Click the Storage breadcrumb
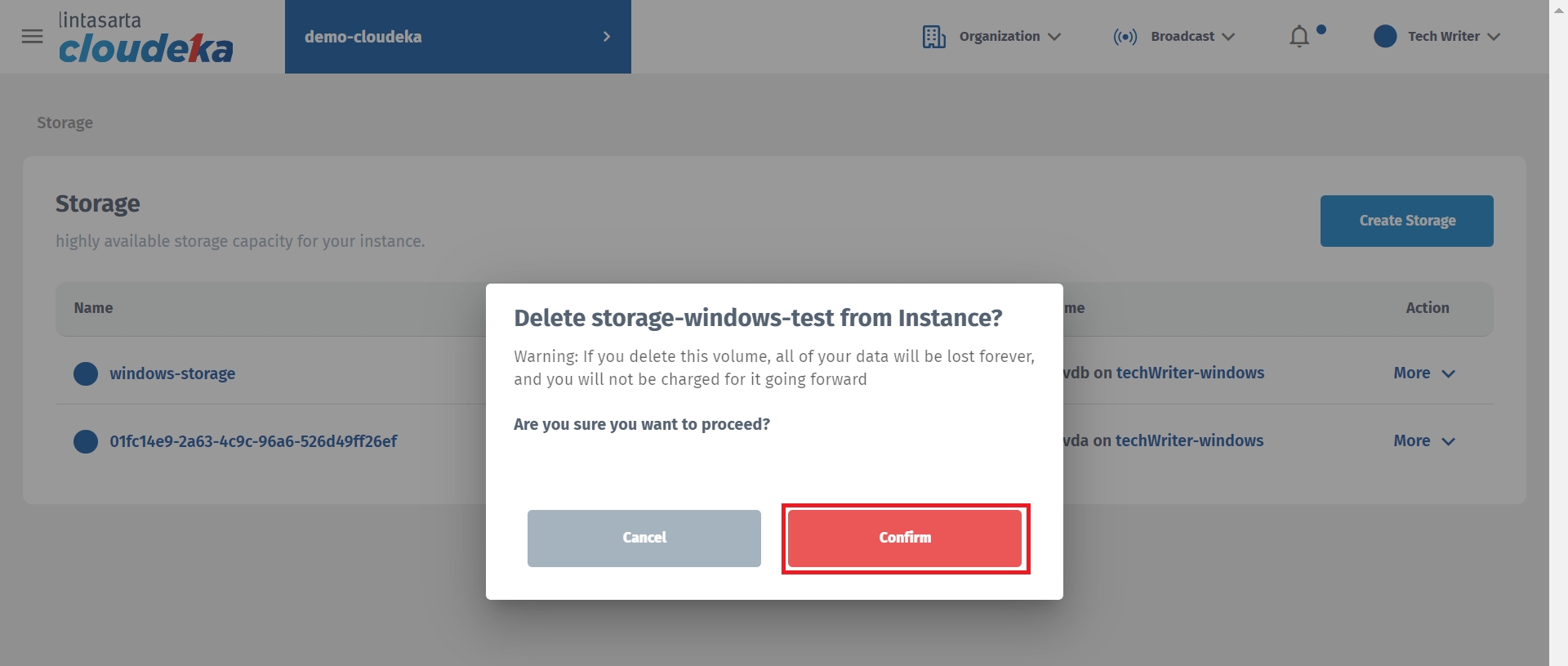Image resolution: width=1568 pixels, height=666 pixels. [65, 123]
